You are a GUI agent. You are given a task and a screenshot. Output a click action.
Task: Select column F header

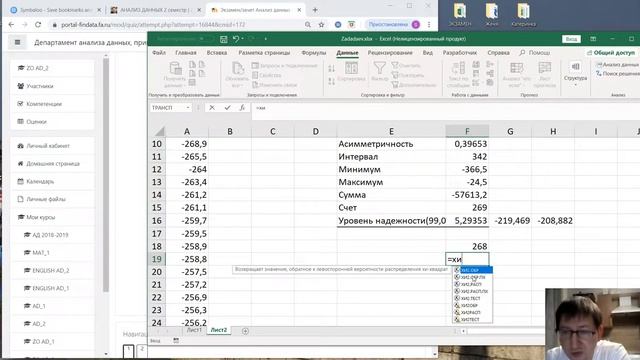click(x=467, y=131)
